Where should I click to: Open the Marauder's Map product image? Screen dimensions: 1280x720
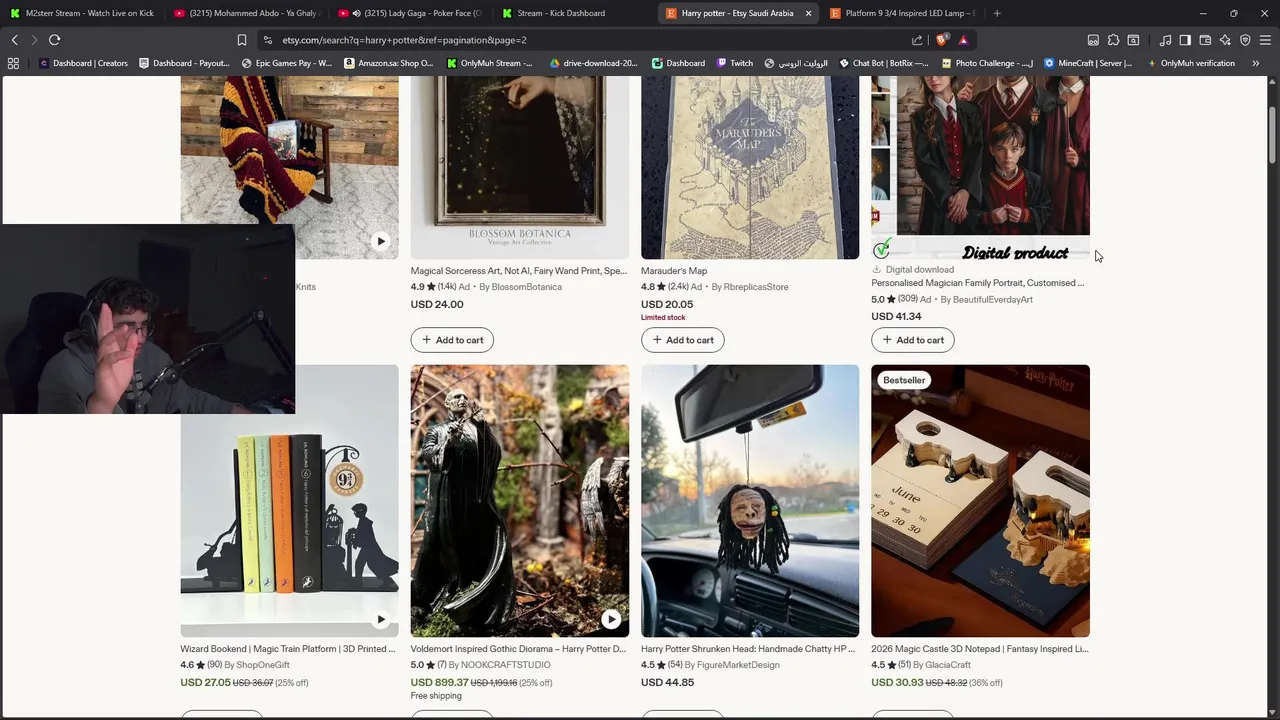pyautogui.click(x=750, y=167)
